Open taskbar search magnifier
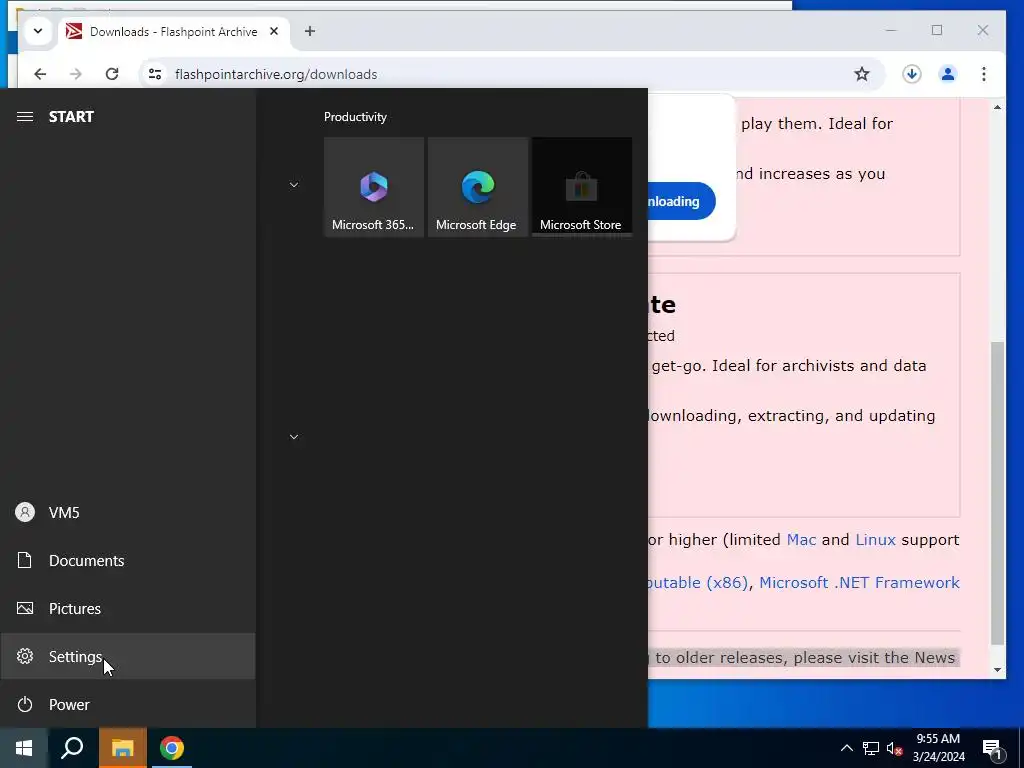This screenshot has height=768, width=1024. tap(72, 748)
